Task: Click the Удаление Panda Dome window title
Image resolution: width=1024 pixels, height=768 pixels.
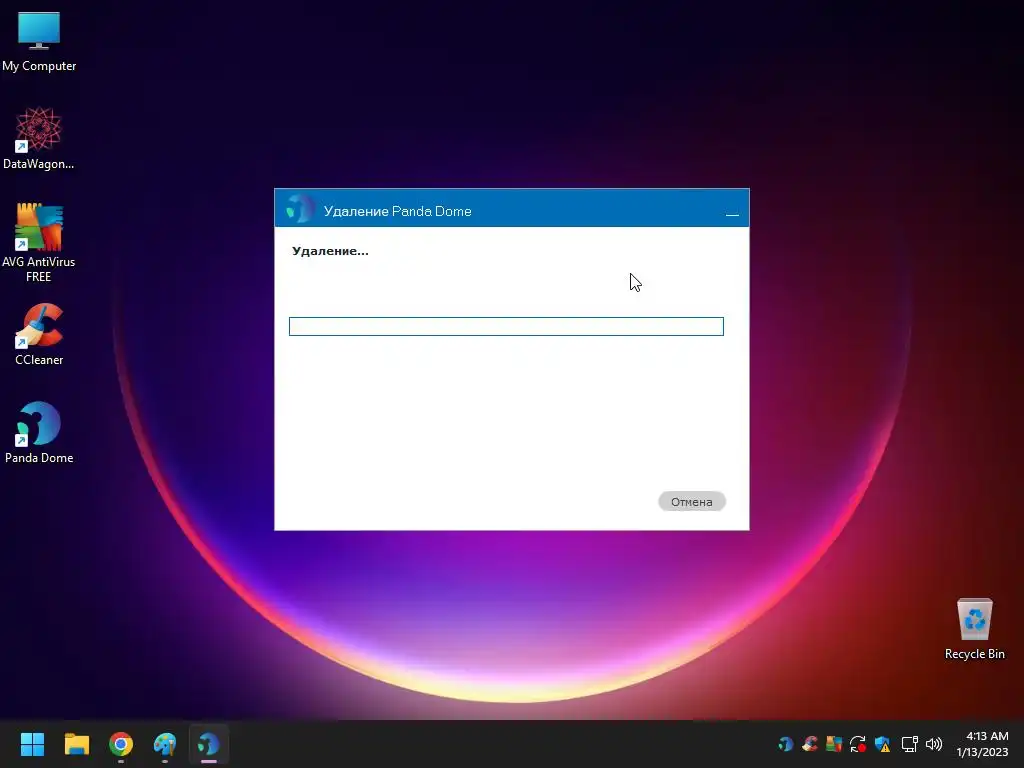Action: pyautogui.click(x=398, y=212)
